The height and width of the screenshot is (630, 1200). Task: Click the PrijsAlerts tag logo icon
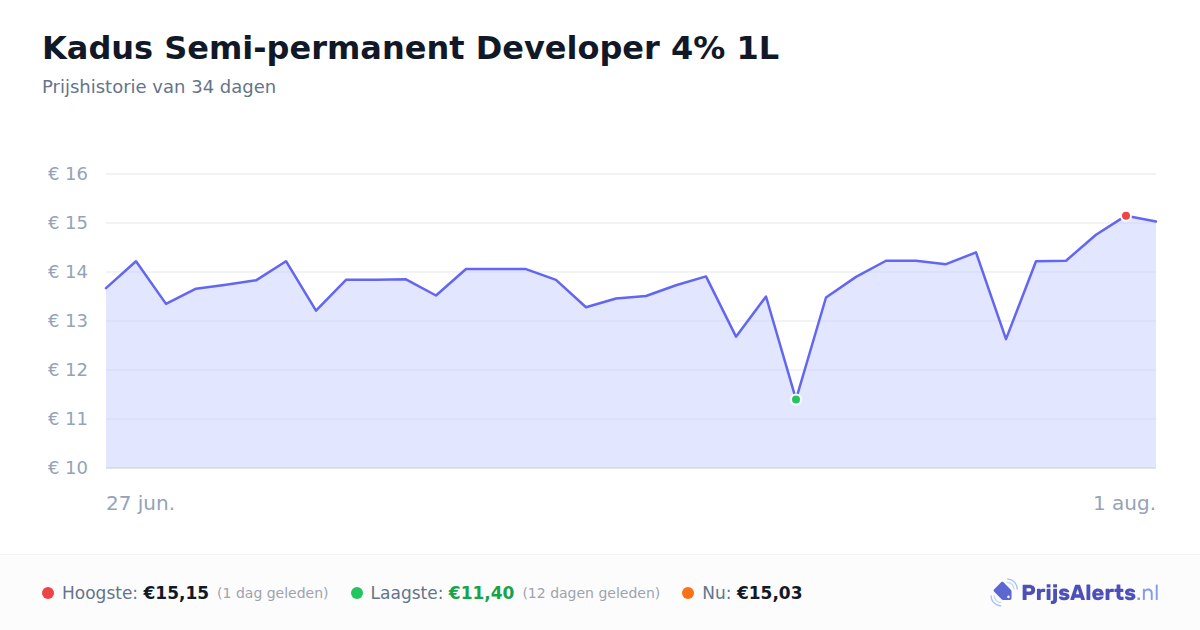point(1004,593)
